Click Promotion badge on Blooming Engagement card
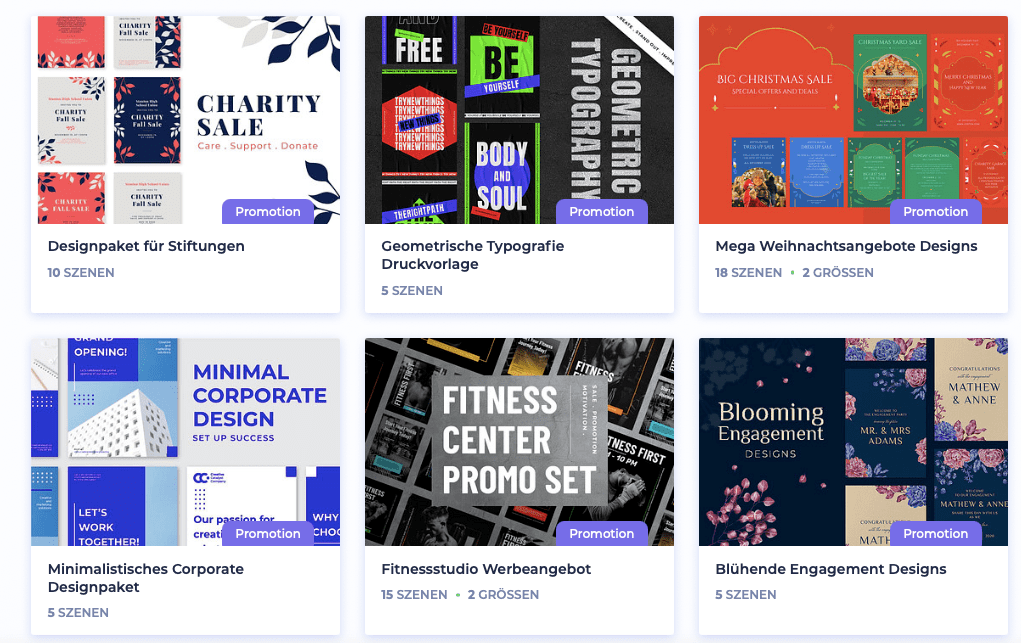 coord(936,534)
